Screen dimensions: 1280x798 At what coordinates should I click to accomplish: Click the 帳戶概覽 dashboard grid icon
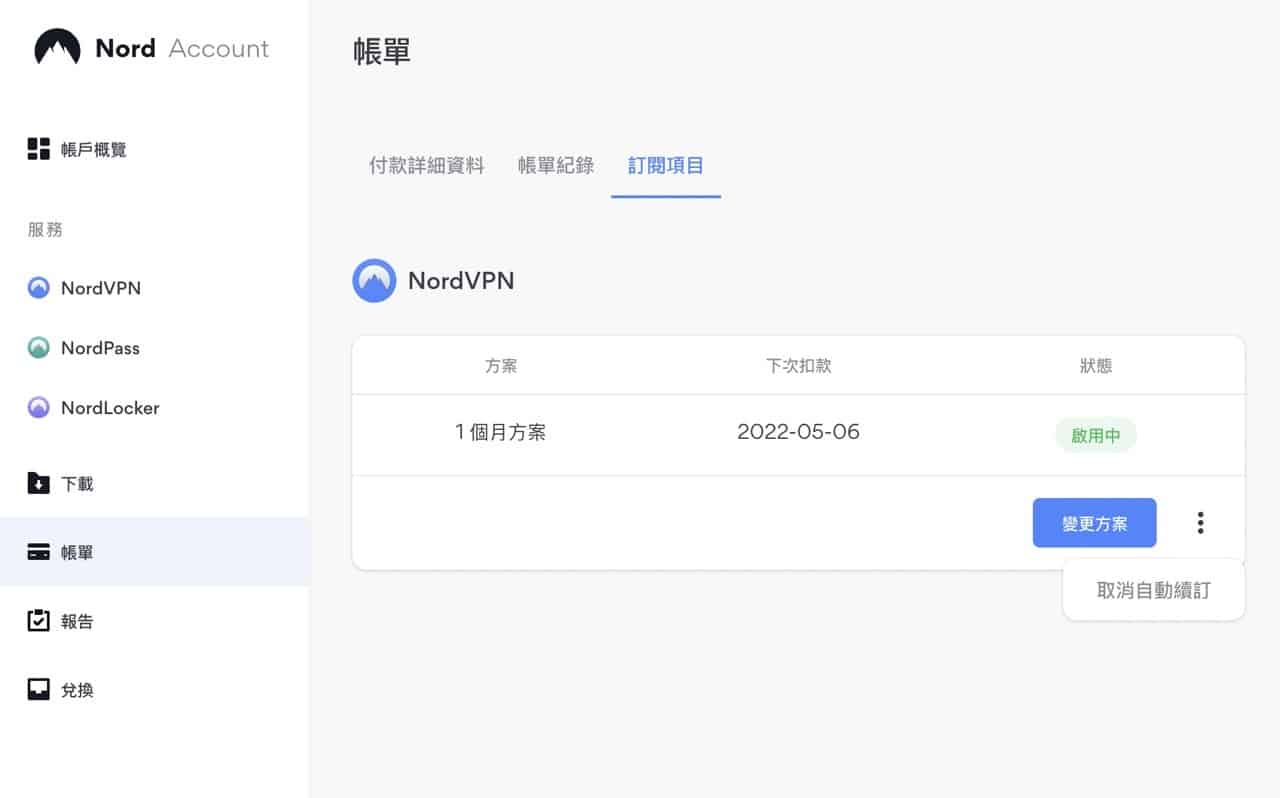[38, 150]
